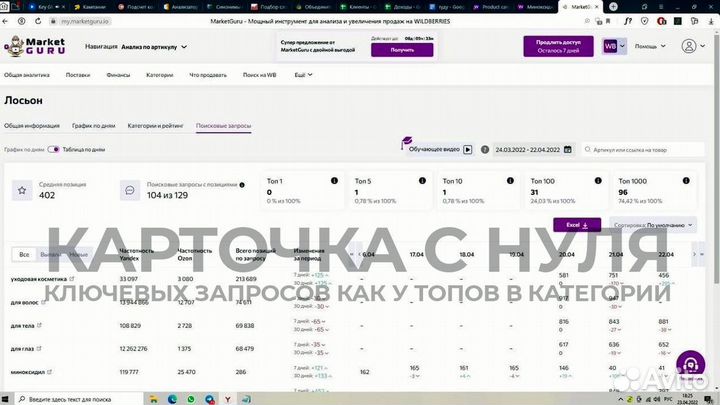720x405 pixels.
Task: Click the Топ 1 info icon
Action: (x=334, y=181)
